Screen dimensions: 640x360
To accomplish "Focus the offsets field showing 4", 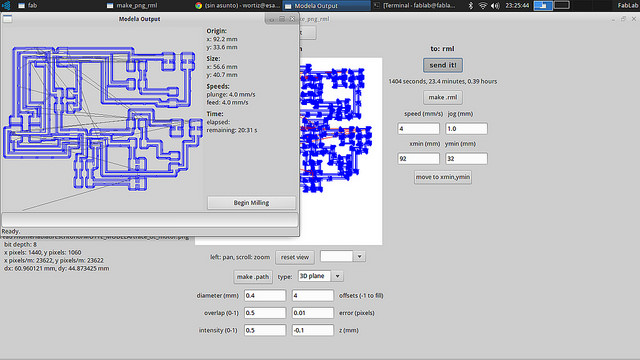I will tap(313, 295).
